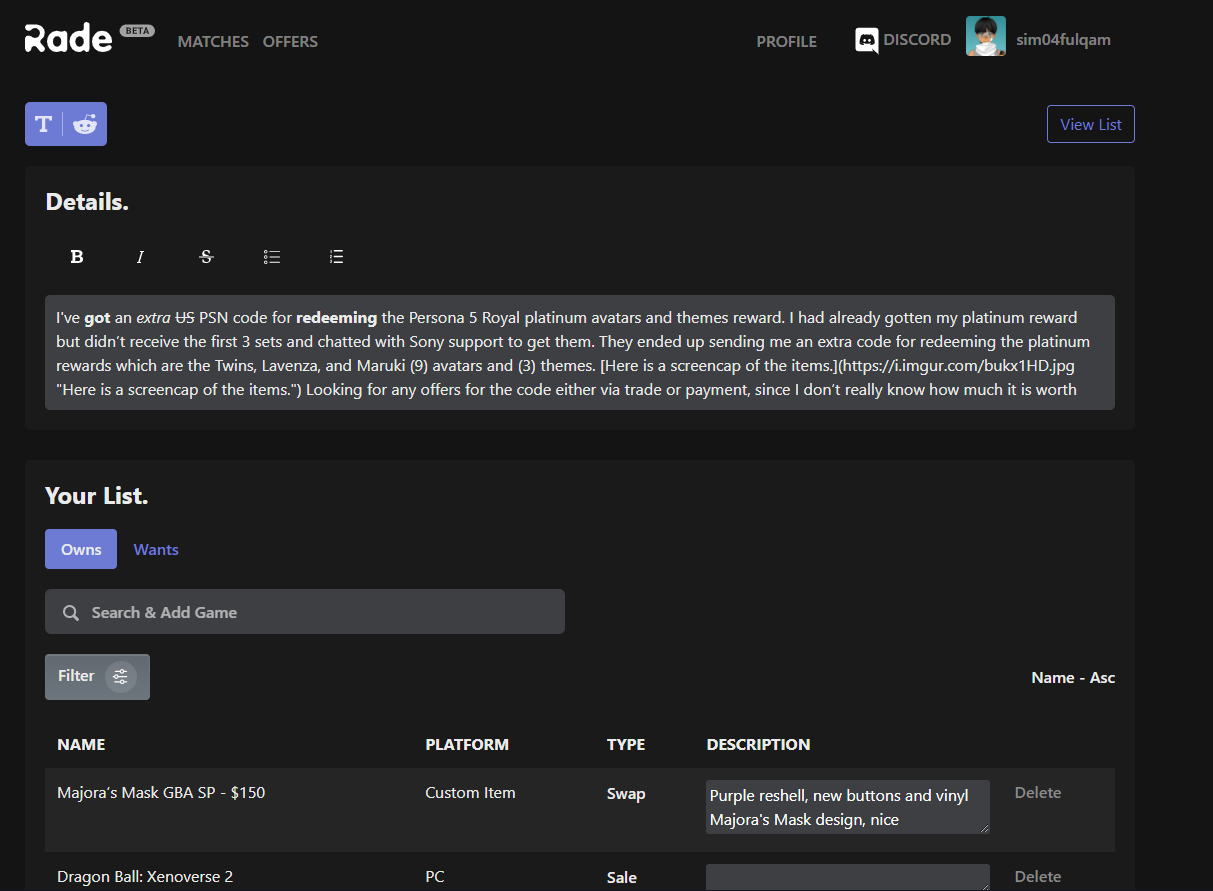Select Majora's Mask GBA SP - $150 name

161,792
